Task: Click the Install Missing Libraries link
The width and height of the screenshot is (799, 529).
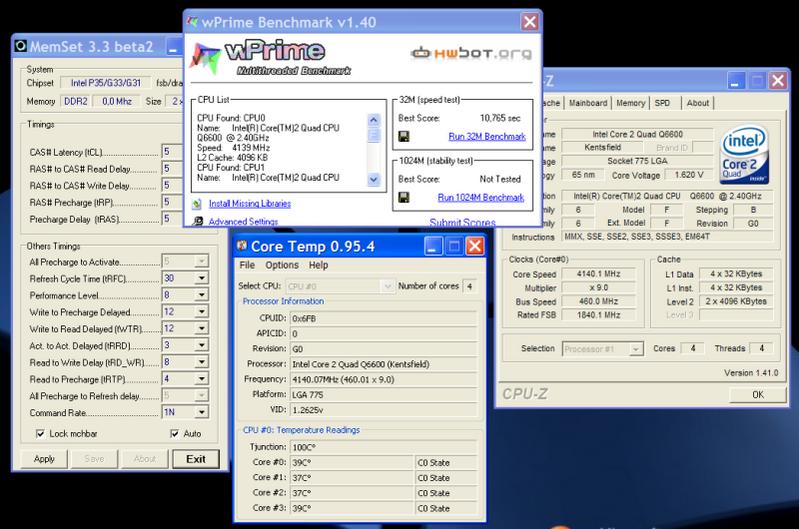Action: pyautogui.click(x=250, y=204)
